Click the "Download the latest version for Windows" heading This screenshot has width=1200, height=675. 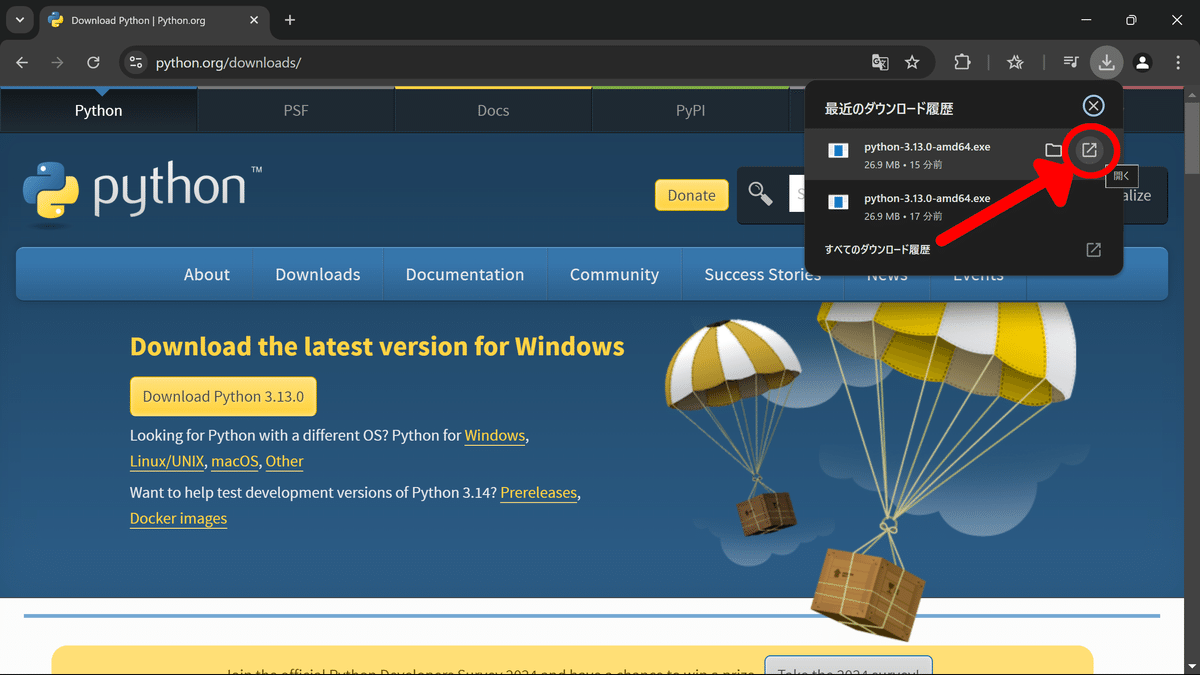click(x=377, y=347)
